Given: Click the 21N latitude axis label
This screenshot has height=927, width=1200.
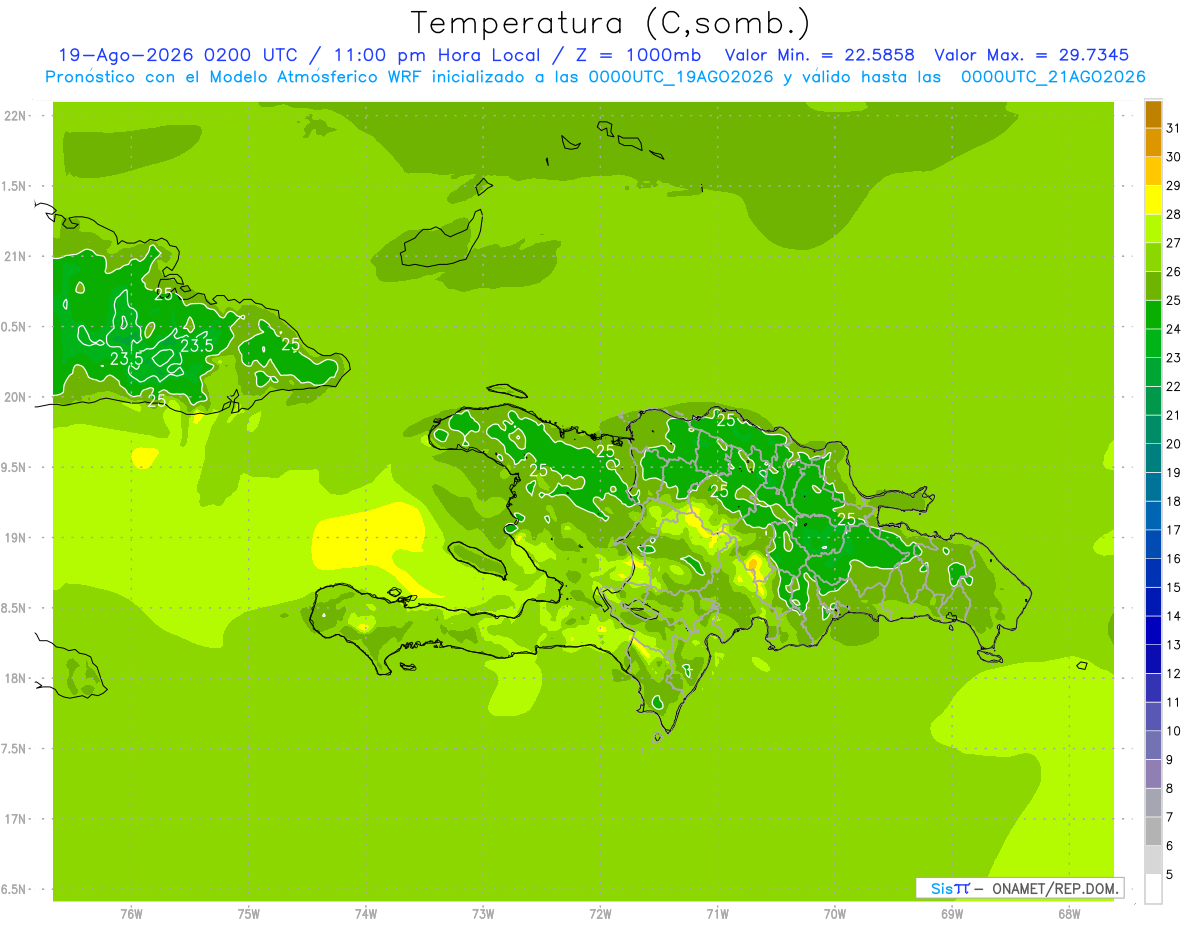Looking at the screenshot, I should coord(17,257).
